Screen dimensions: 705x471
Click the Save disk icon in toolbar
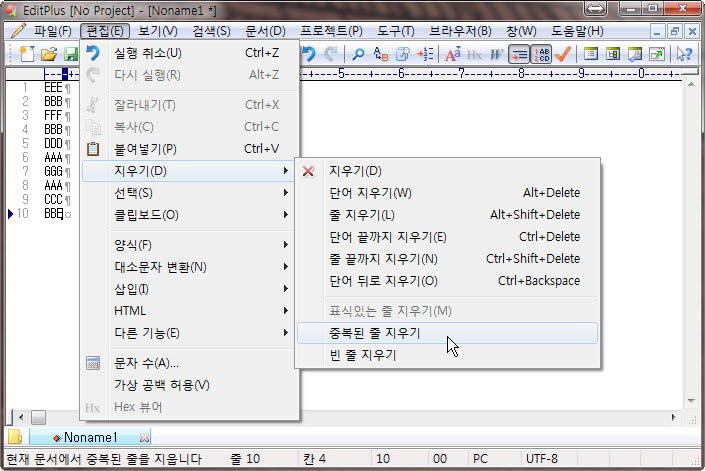71,54
